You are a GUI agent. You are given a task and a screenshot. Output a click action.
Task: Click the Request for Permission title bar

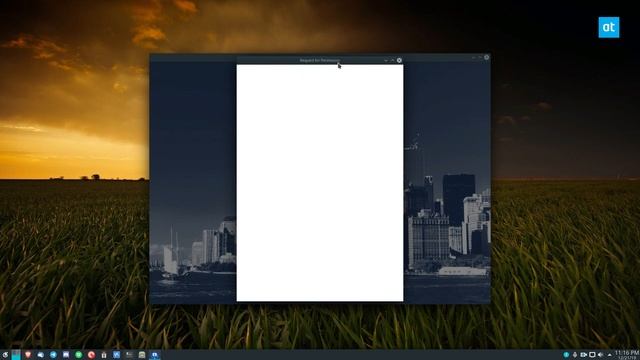click(320, 60)
